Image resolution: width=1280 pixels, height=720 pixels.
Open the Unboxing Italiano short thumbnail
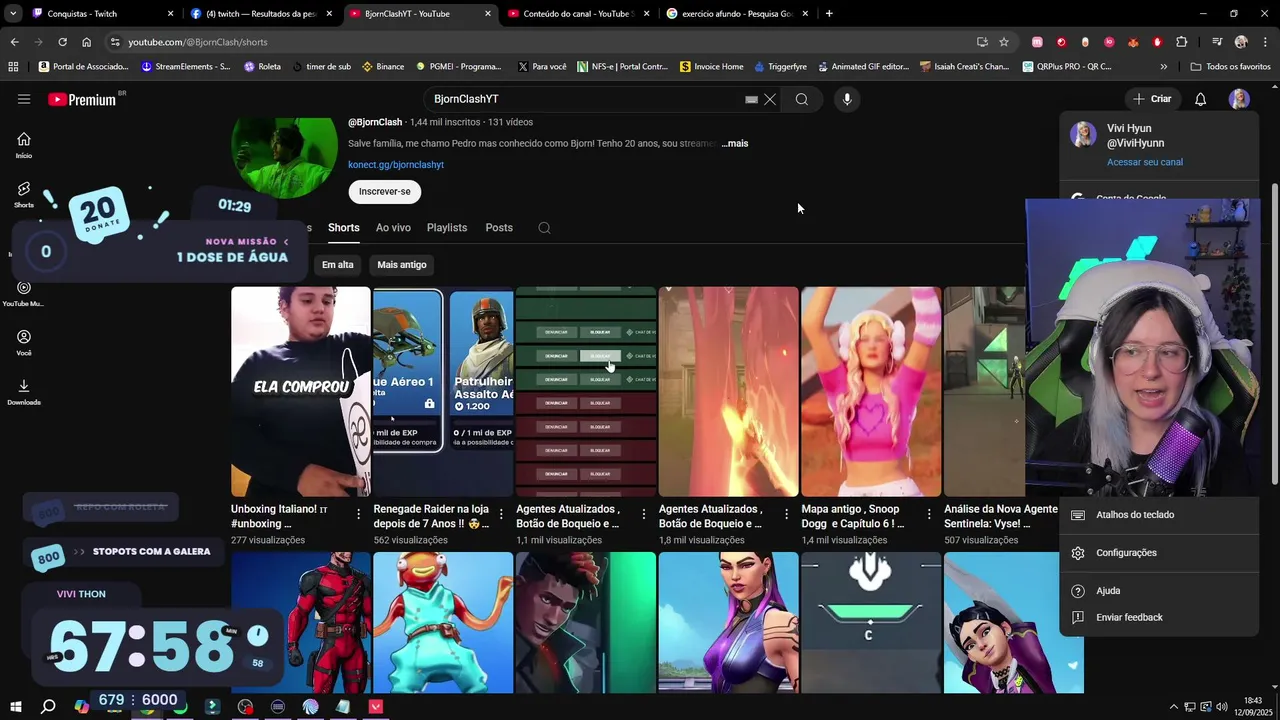(301, 392)
